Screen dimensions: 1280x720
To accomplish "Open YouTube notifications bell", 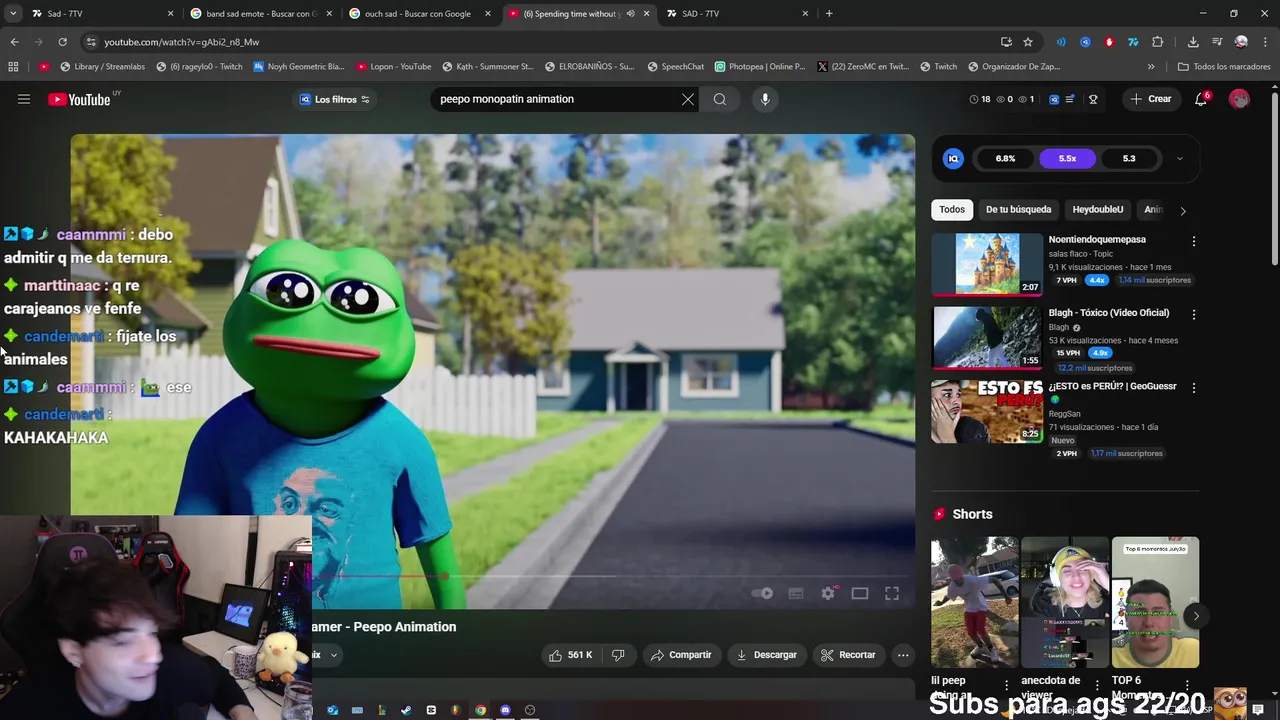I will tap(1202, 99).
